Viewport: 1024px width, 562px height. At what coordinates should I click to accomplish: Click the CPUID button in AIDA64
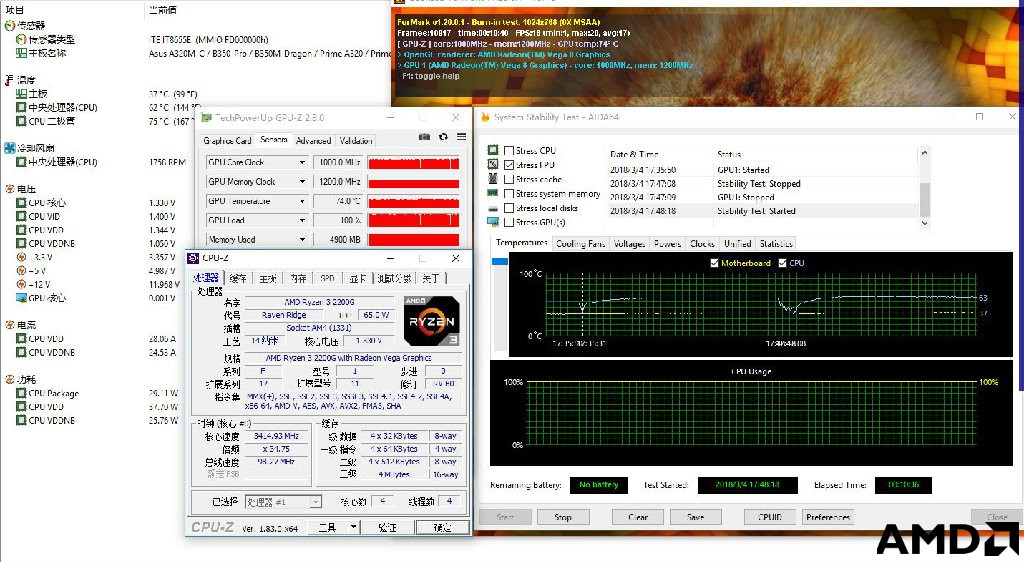click(x=770, y=517)
